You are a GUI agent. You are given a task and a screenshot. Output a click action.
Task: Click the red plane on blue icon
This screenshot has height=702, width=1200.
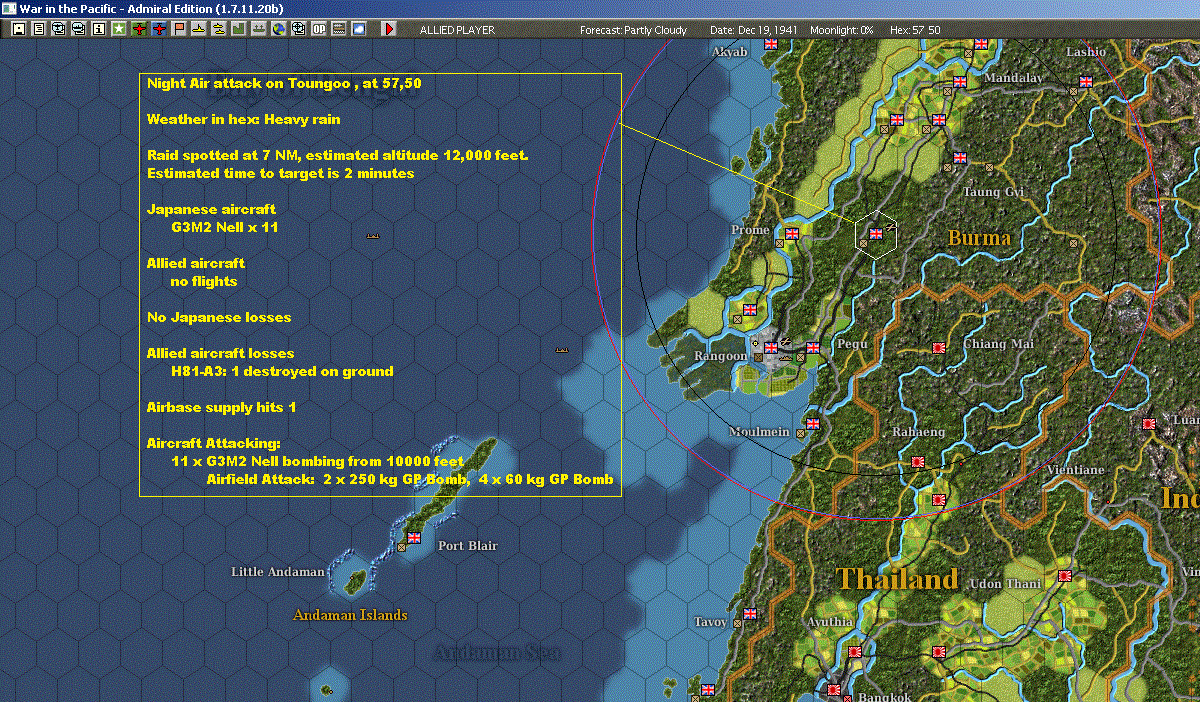(159, 29)
